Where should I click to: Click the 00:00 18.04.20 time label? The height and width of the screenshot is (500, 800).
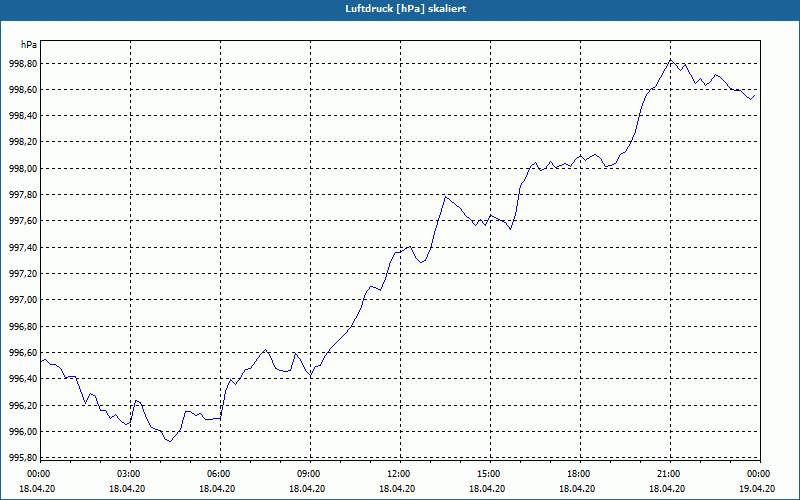tap(37, 481)
